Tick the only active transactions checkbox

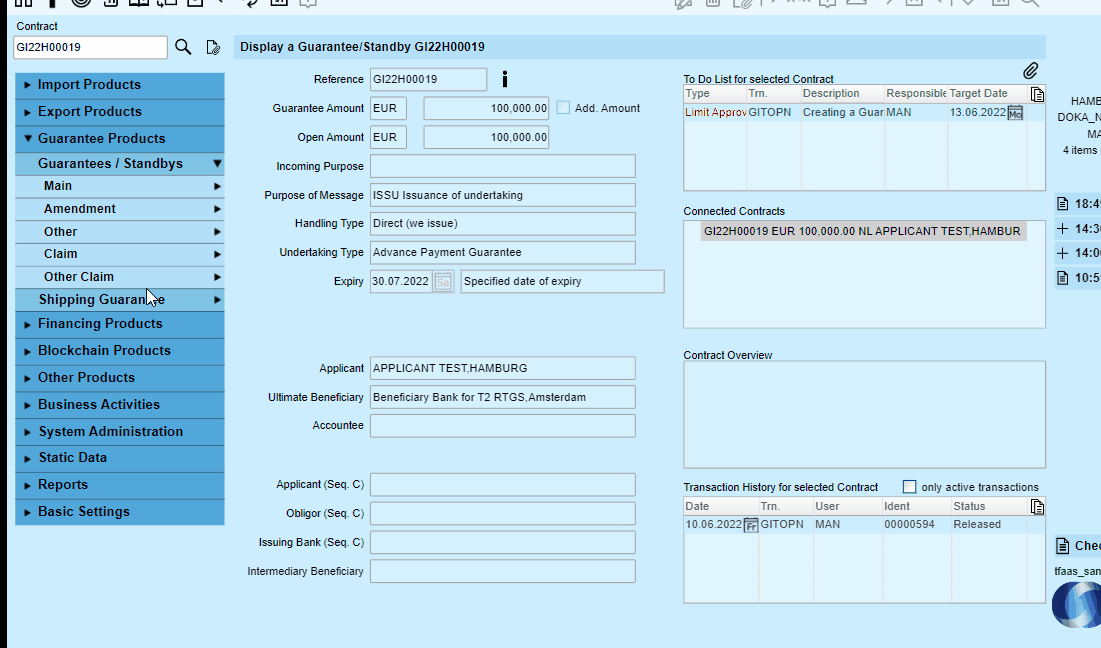[x=909, y=487]
